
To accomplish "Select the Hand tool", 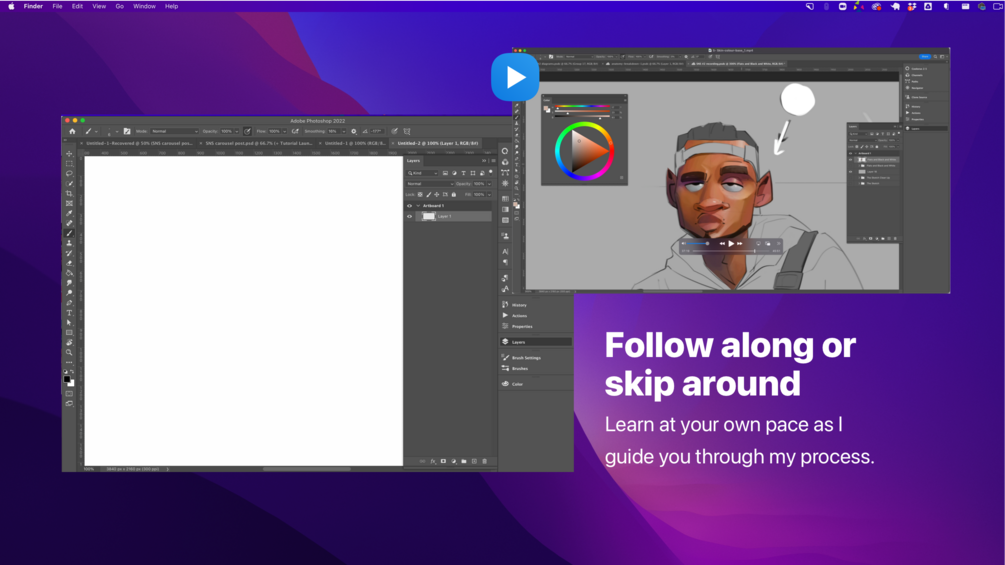I will coord(69,343).
